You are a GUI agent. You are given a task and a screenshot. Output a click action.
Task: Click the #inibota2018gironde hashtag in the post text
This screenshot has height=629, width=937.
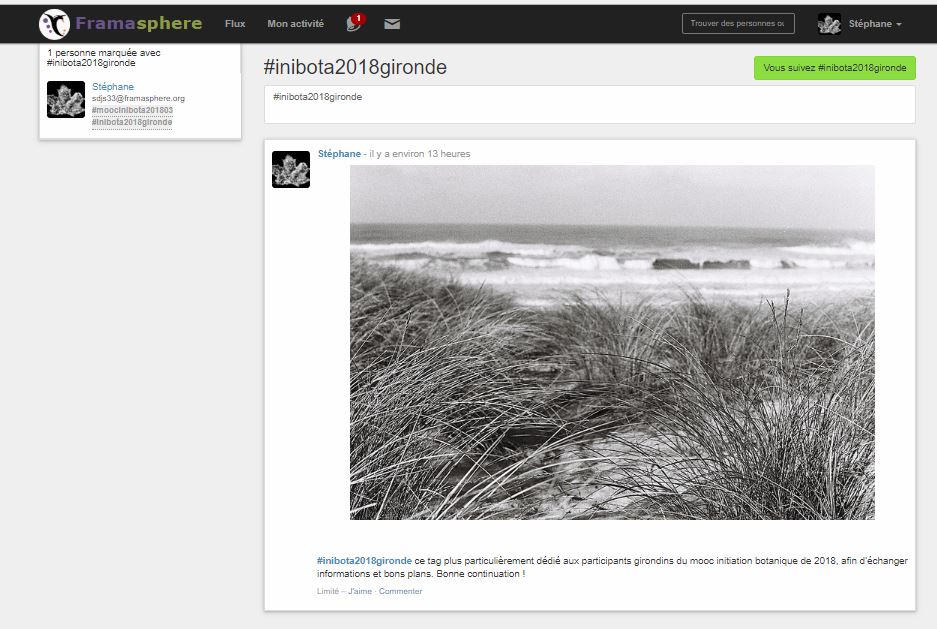364,561
